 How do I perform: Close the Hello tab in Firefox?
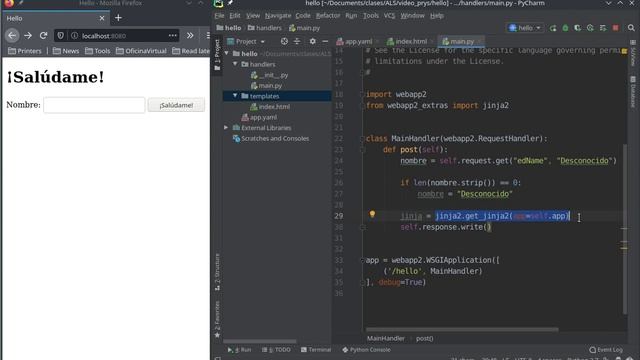click(x=102, y=18)
